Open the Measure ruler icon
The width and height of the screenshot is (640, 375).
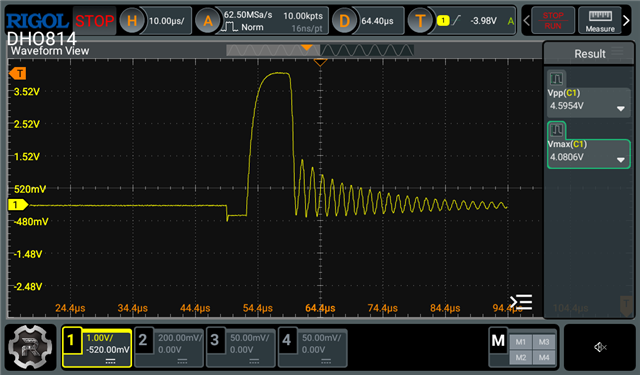point(600,20)
